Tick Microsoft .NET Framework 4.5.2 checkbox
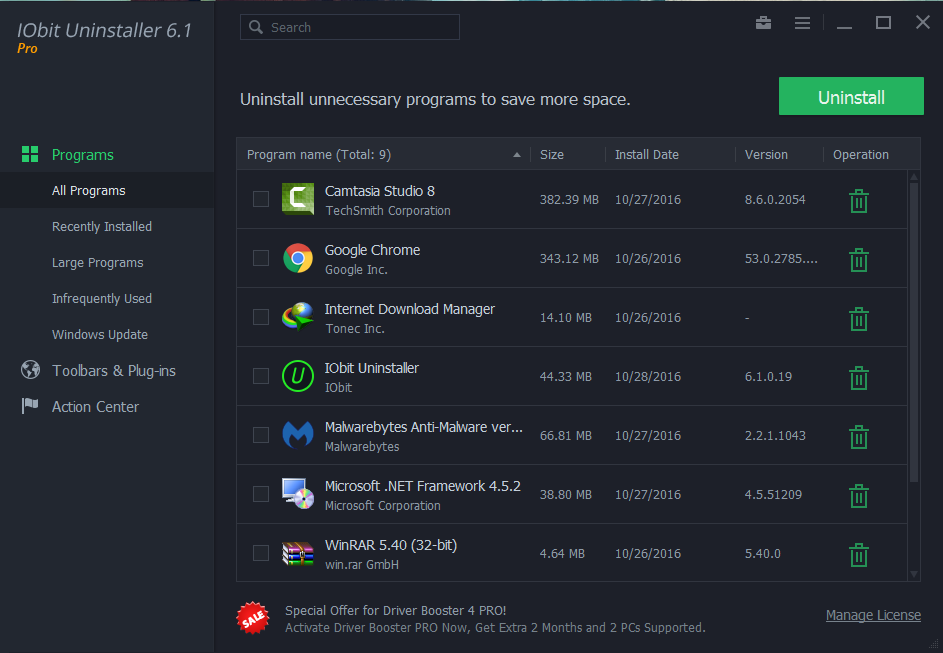The height and width of the screenshot is (653, 943). coord(260,494)
